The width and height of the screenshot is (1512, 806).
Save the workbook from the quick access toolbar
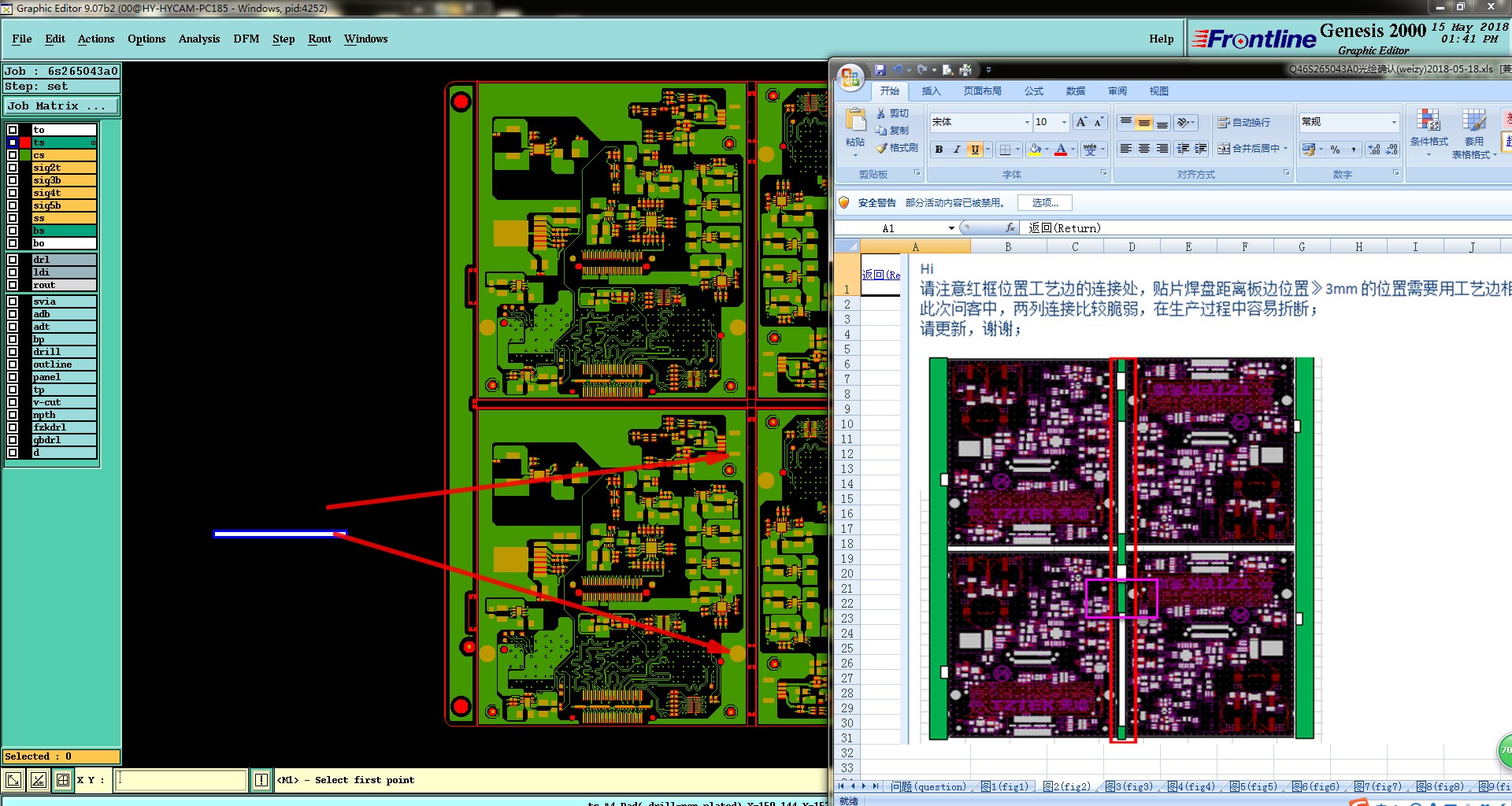880,70
